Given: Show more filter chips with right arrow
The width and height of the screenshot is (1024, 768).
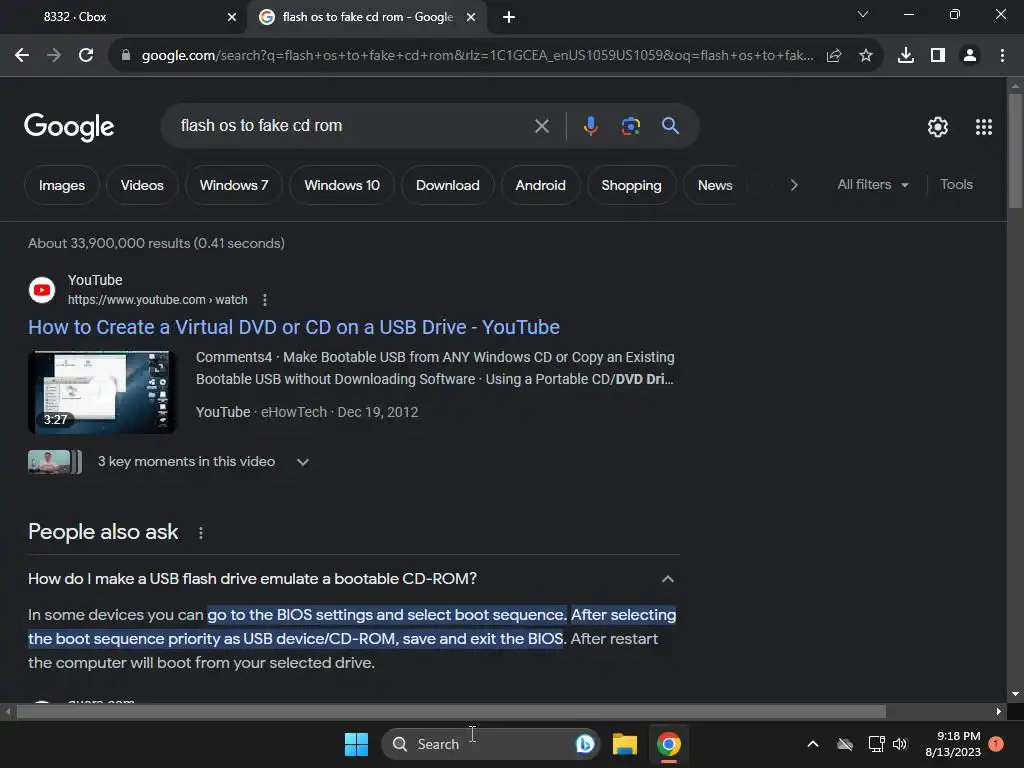Looking at the screenshot, I should [793, 185].
